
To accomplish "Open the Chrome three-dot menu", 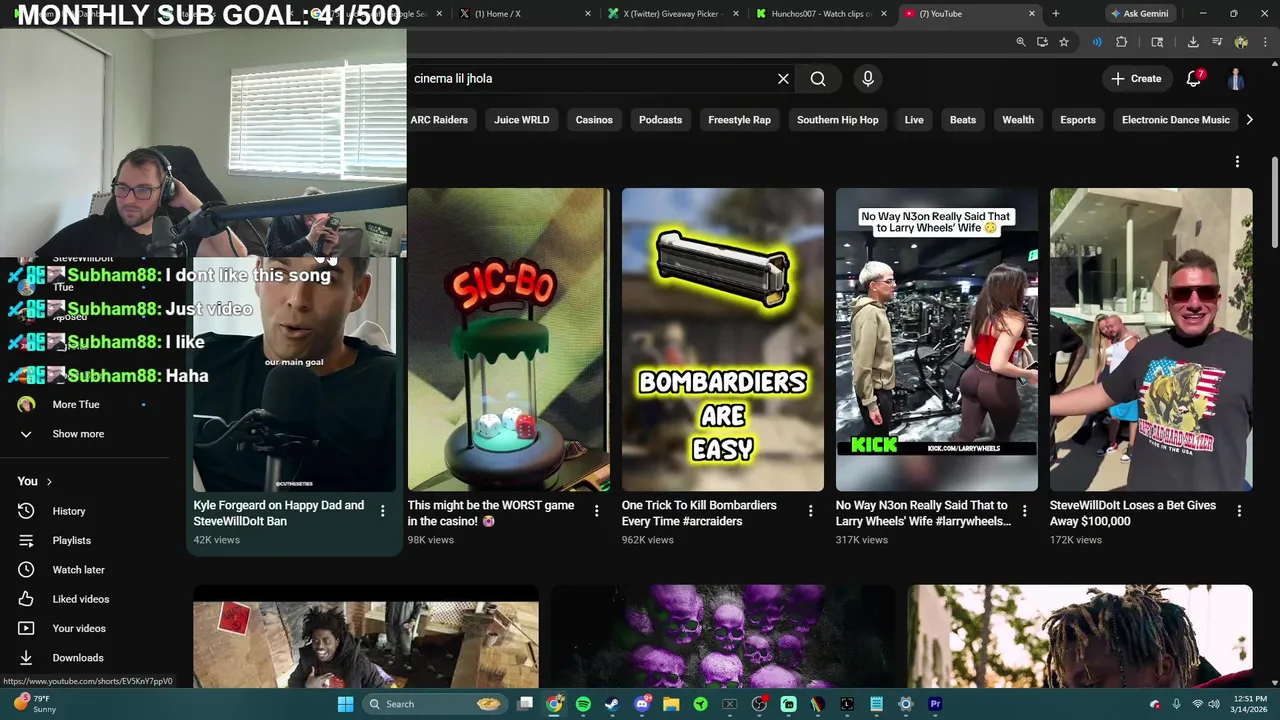I will tap(1265, 42).
